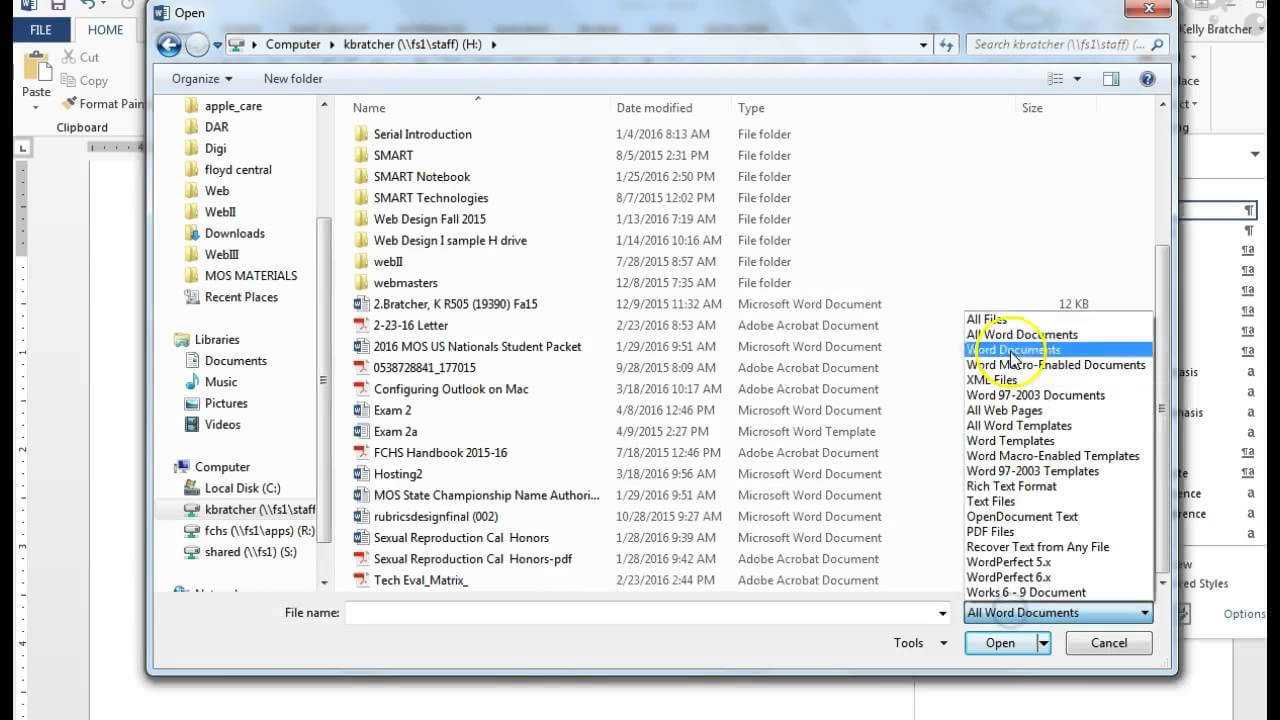Open the Tools dropdown
The width and height of the screenshot is (1280, 720).
[920, 643]
